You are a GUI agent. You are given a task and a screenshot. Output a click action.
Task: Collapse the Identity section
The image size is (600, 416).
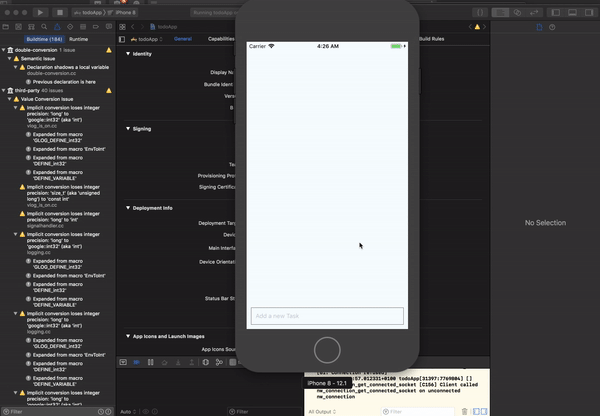point(128,53)
